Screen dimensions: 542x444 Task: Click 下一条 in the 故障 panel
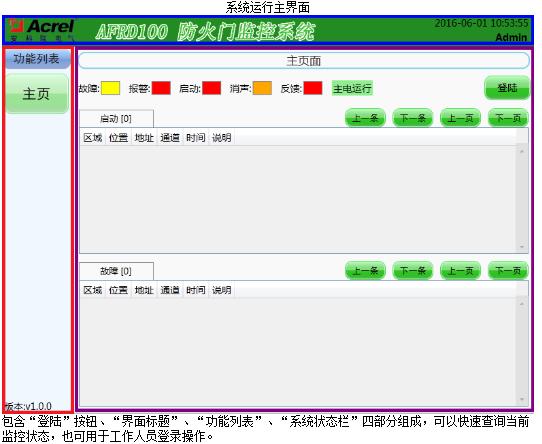pos(413,271)
